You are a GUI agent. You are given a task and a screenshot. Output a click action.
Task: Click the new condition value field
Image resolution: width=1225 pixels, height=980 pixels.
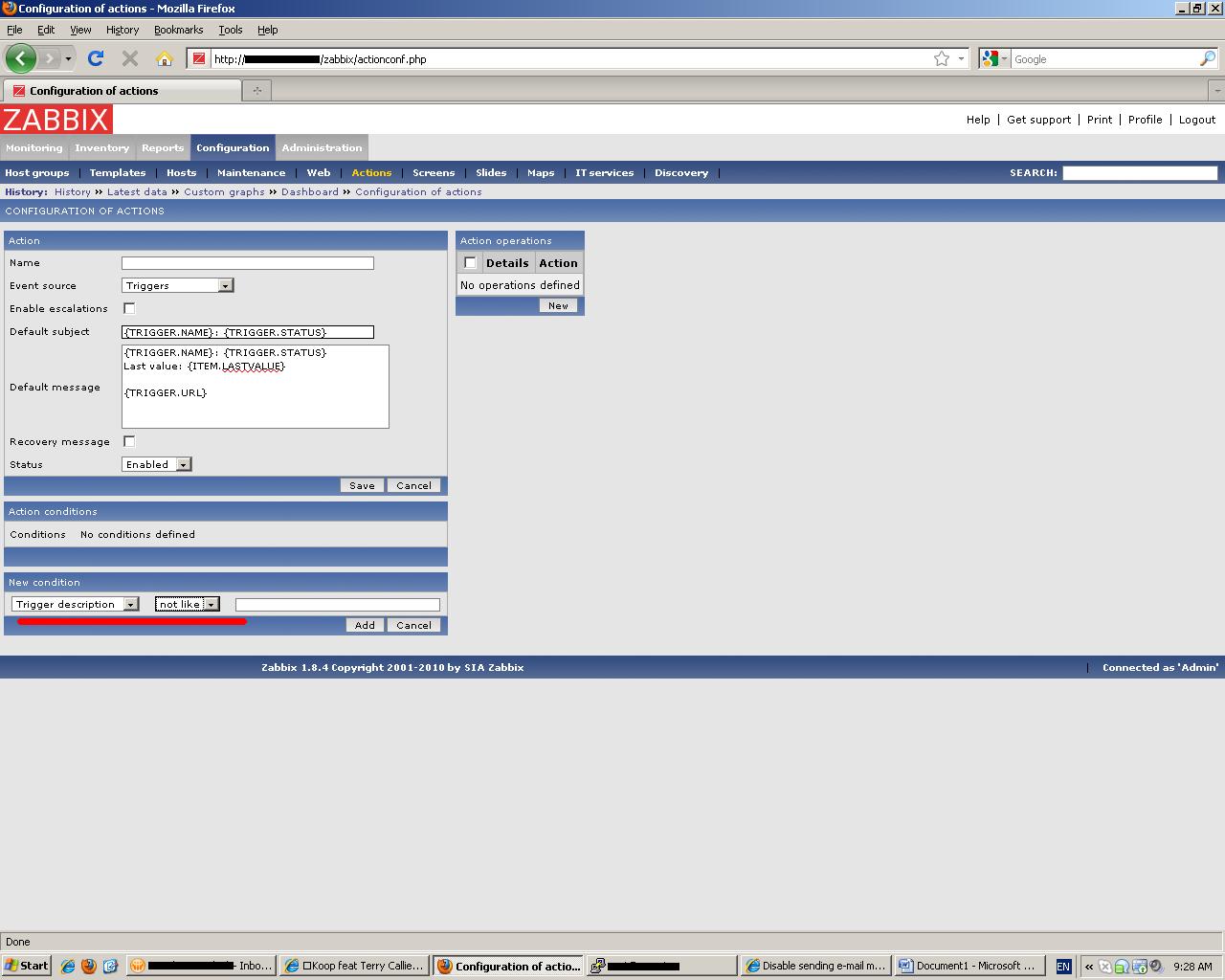[338, 605]
